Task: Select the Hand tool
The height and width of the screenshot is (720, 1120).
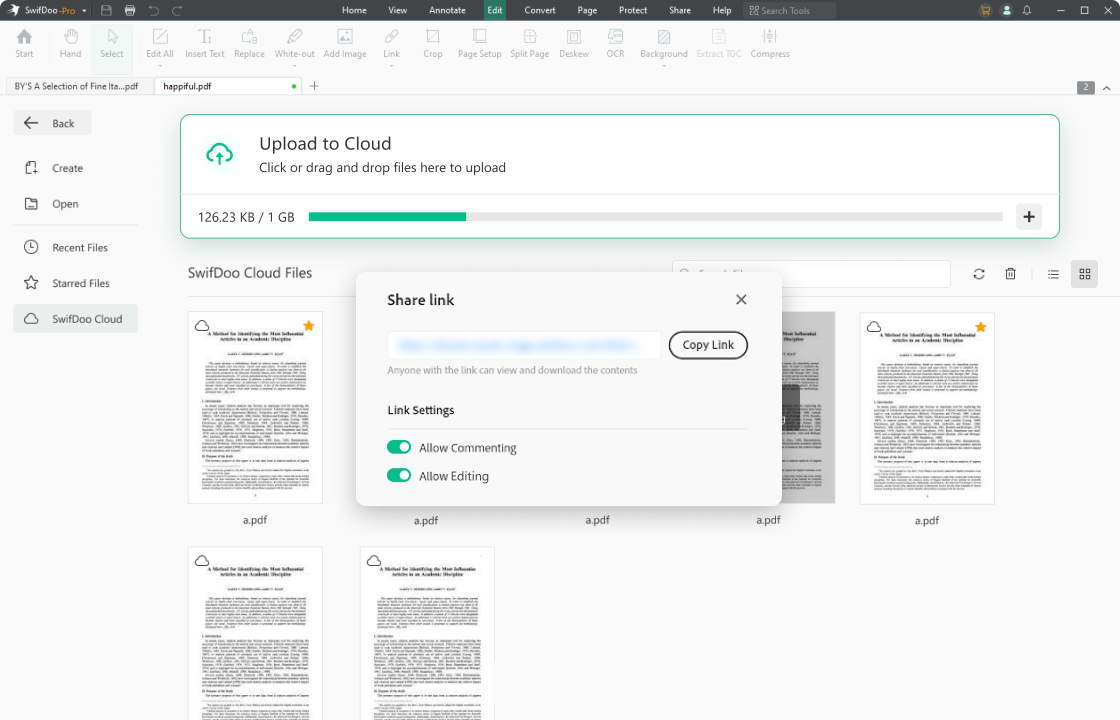Action: click(70, 44)
